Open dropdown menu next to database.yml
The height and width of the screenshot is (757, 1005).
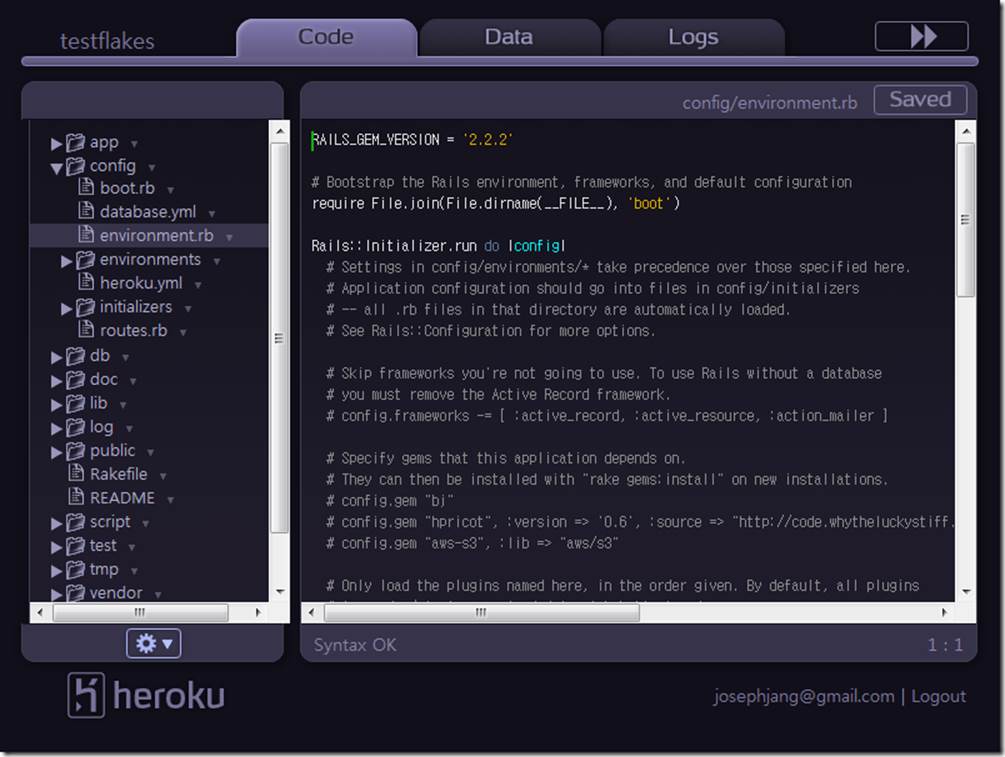[x=212, y=214]
